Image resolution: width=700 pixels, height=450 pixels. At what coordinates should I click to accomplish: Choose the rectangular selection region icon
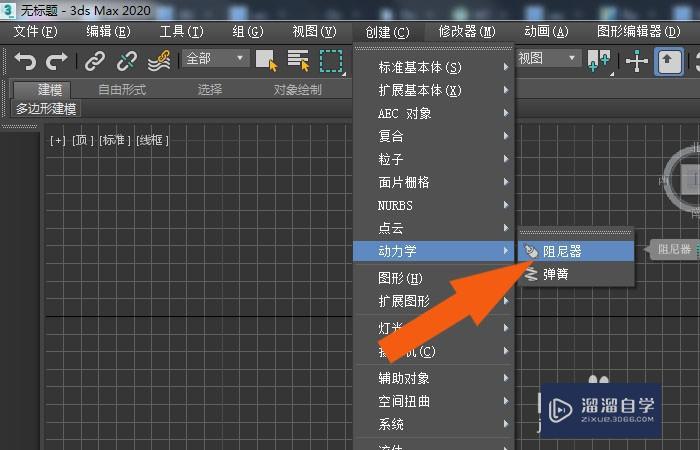pyautogui.click(x=331, y=61)
